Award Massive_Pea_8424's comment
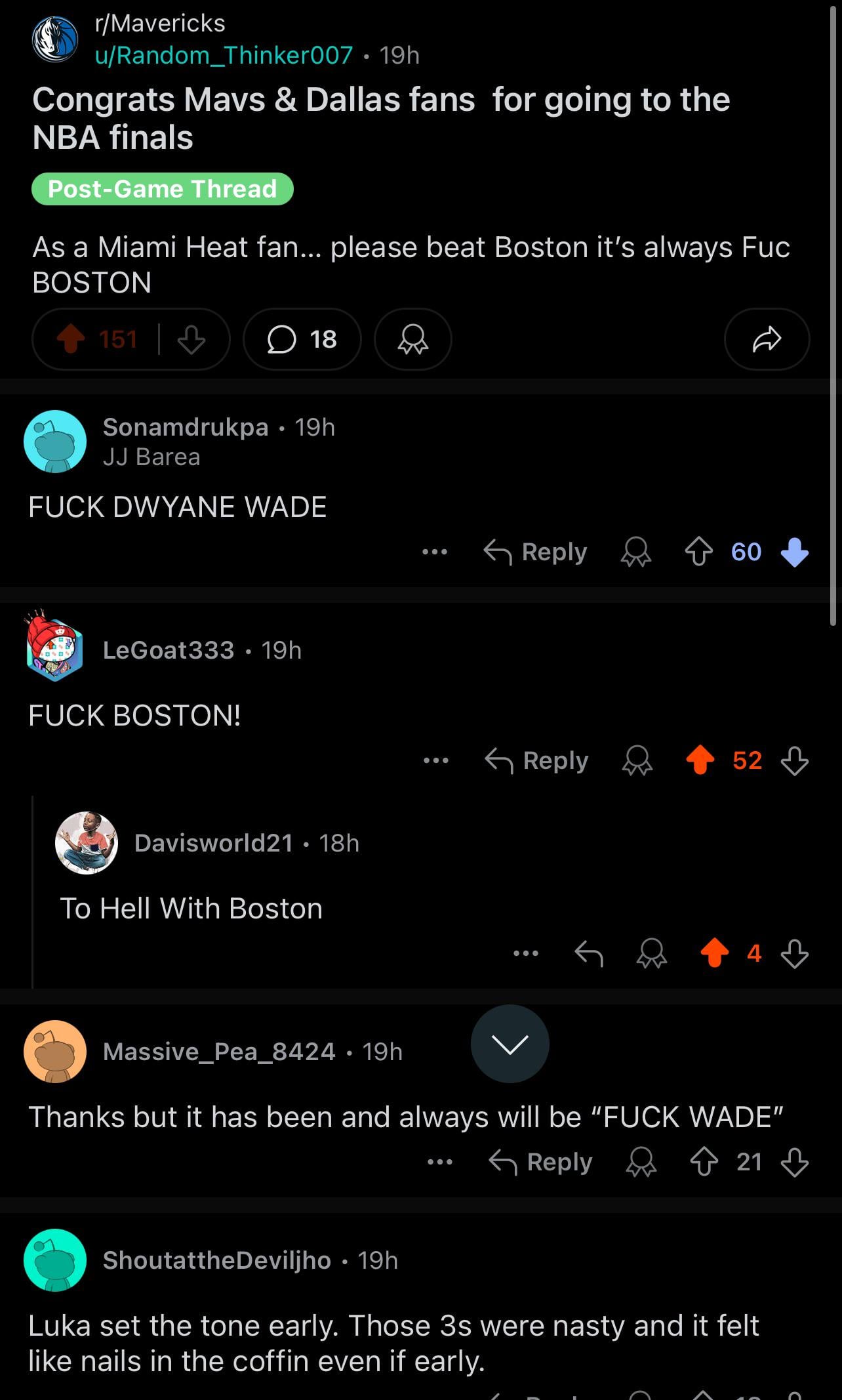This screenshot has height=1400, width=842. (x=641, y=1162)
